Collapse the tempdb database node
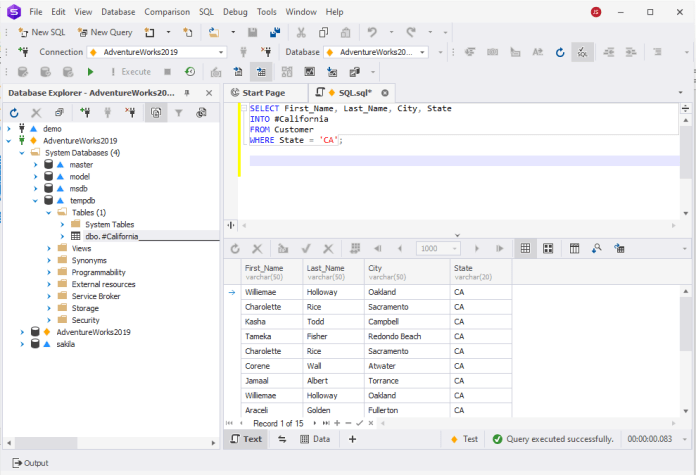696x475 pixels. click(36, 200)
